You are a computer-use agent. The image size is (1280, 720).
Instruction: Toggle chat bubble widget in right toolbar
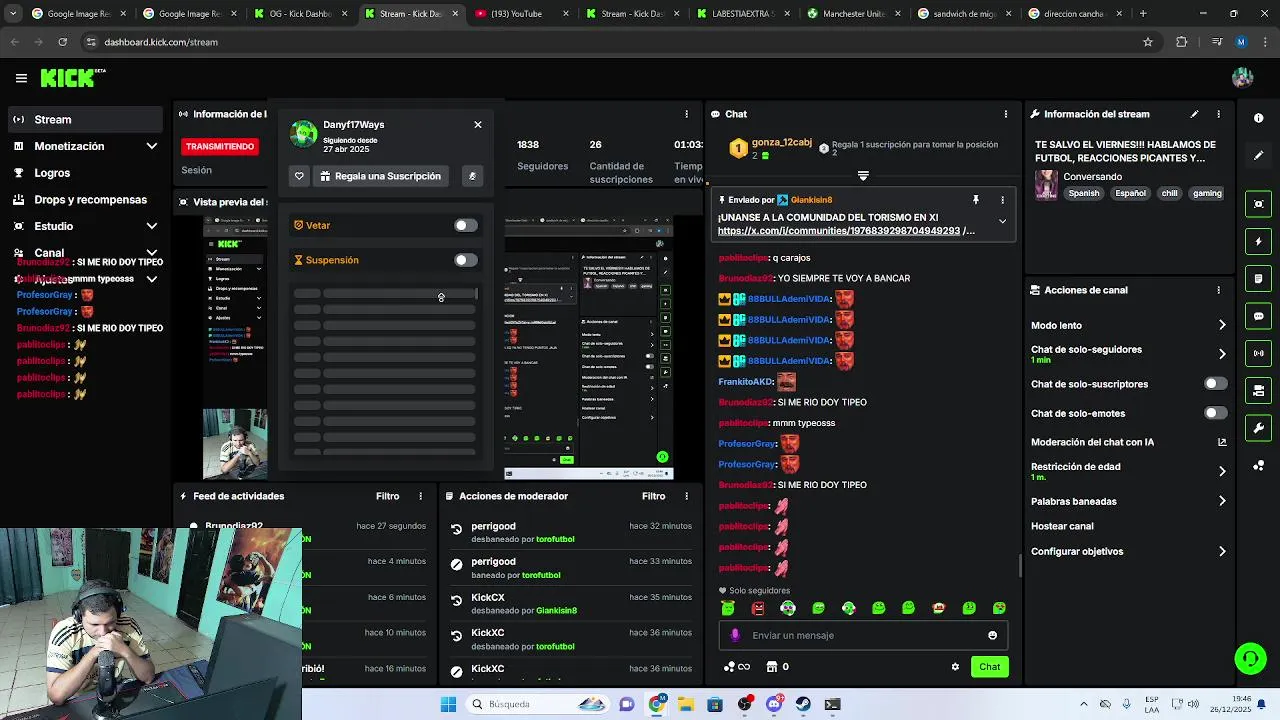1258,316
